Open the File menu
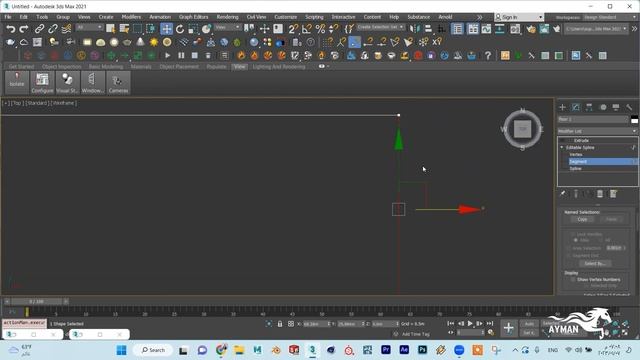 [8, 17]
